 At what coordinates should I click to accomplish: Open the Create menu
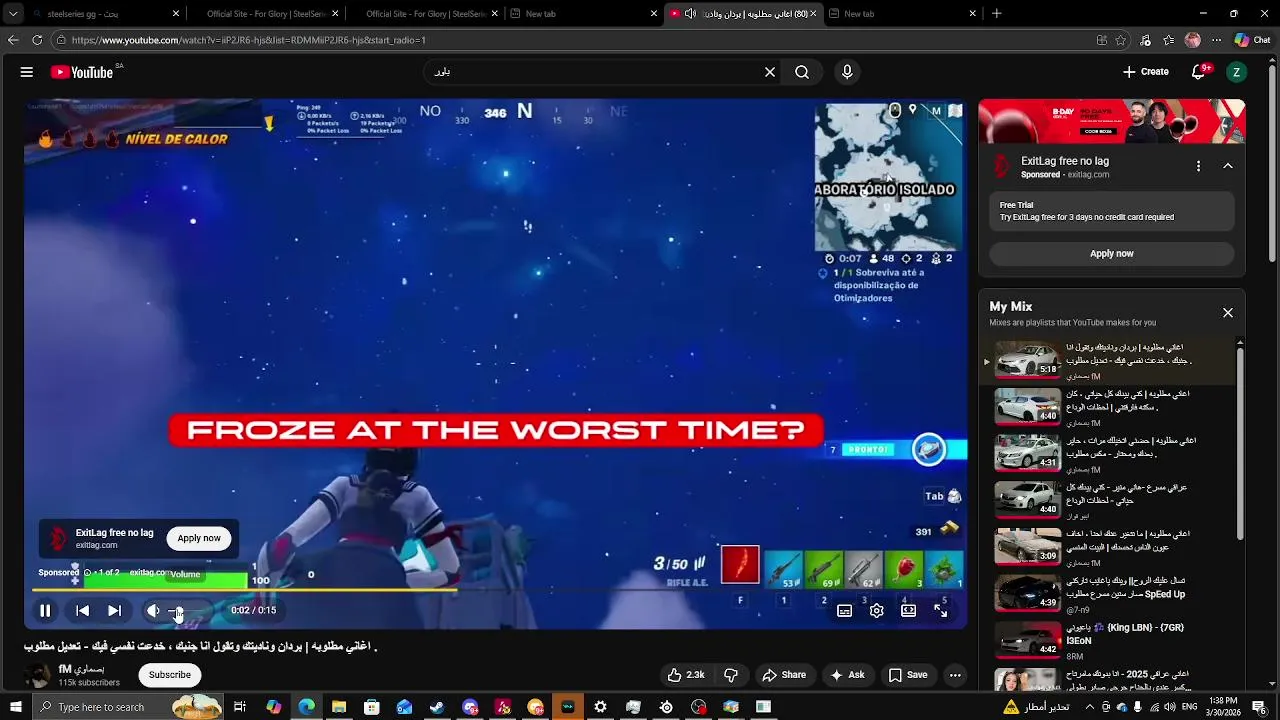click(1146, 72)
